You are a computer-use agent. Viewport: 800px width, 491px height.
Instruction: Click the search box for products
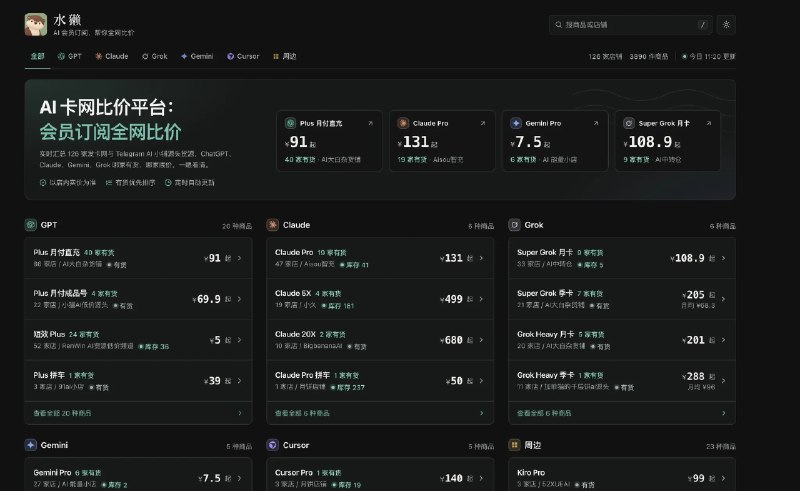click(631, 24)
